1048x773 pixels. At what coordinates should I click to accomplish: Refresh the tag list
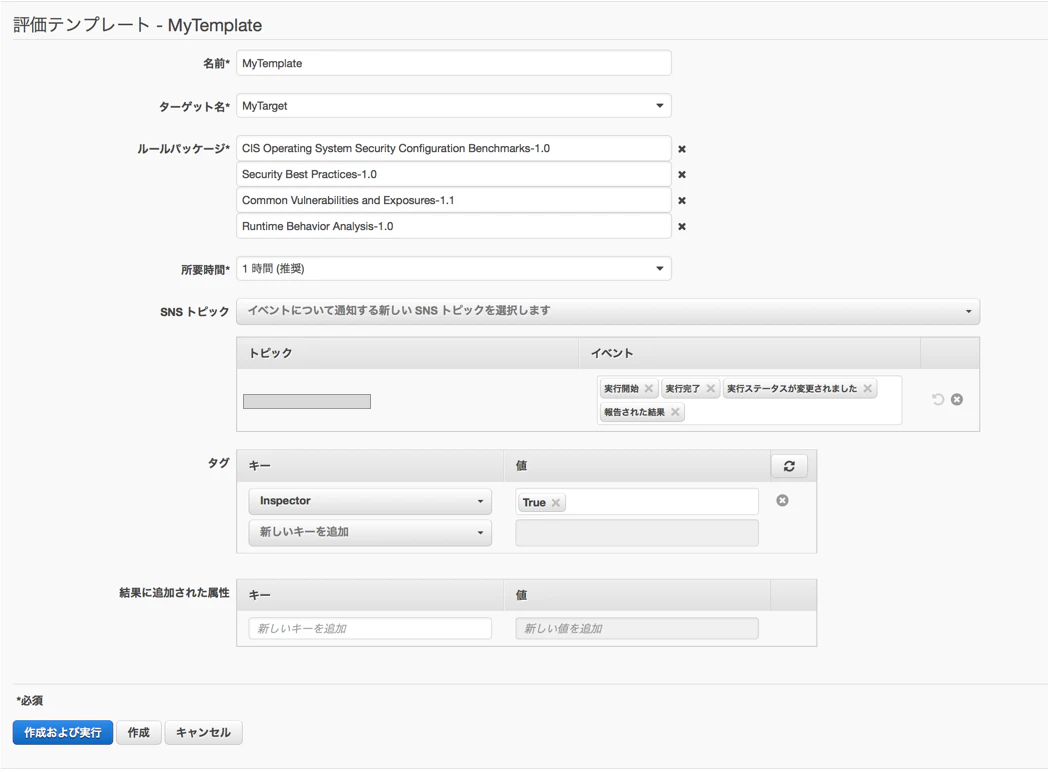[x=789, y=466]
